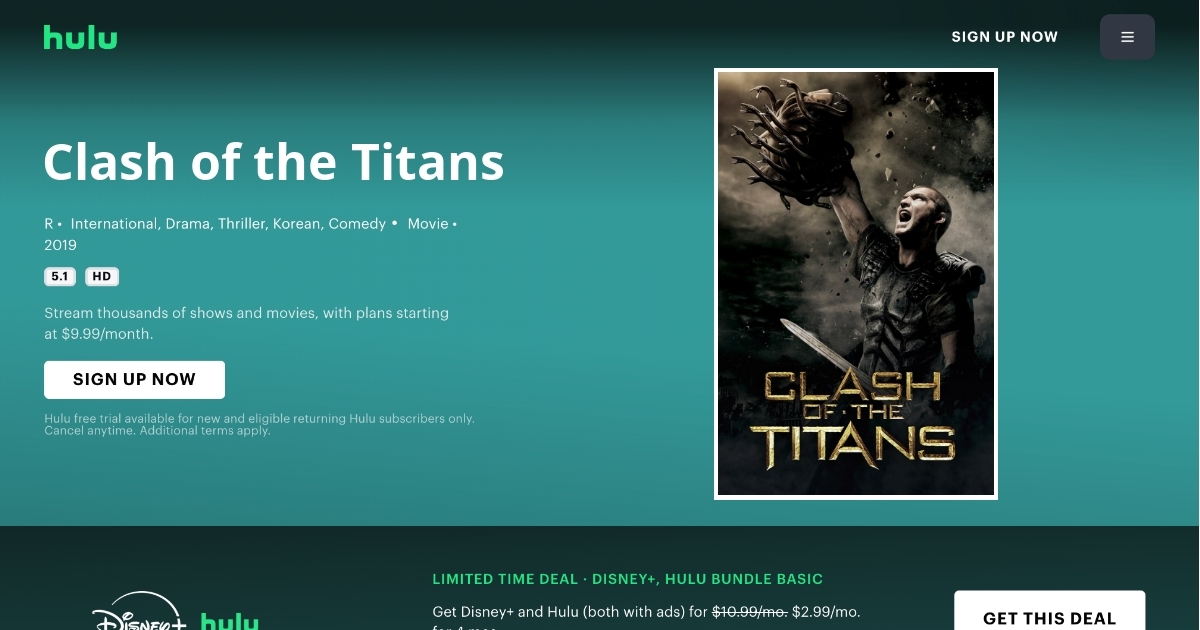This screenshot has height=630, width=1200.
Task: Click the 2019 release year
Action: [60, 245]
